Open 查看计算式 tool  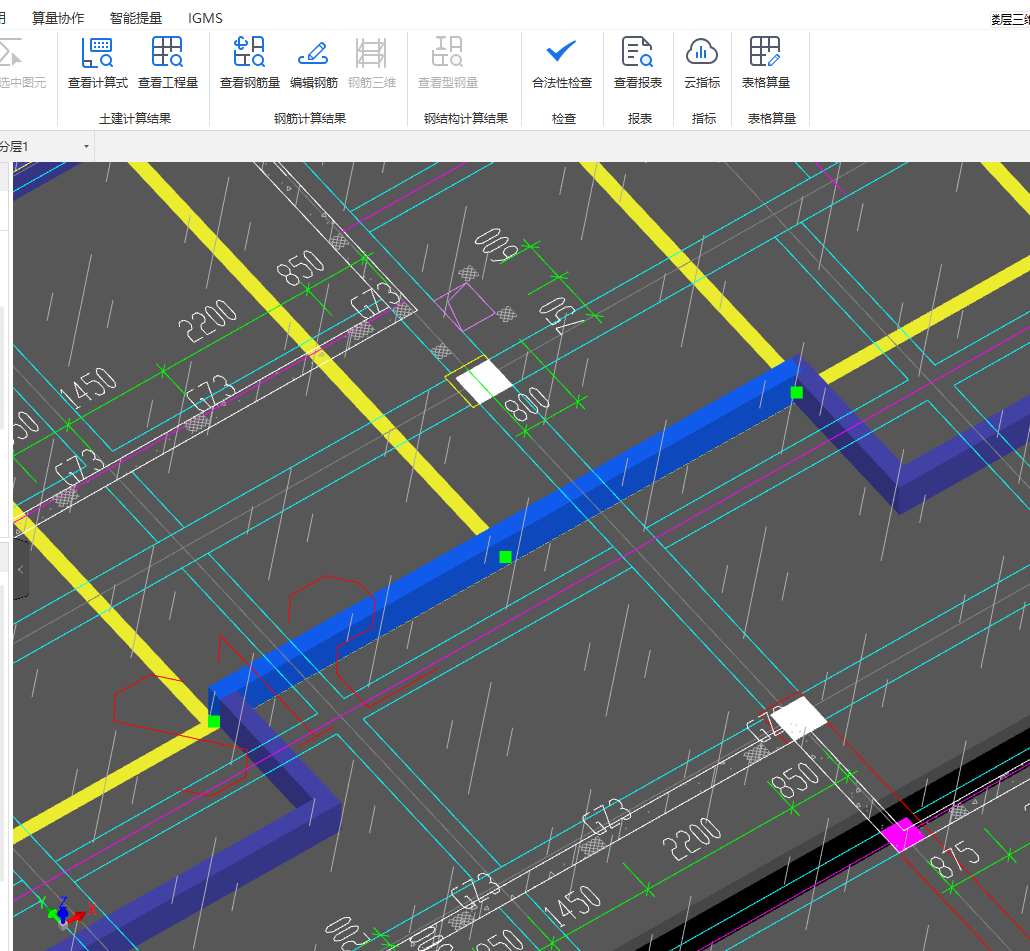98,62
